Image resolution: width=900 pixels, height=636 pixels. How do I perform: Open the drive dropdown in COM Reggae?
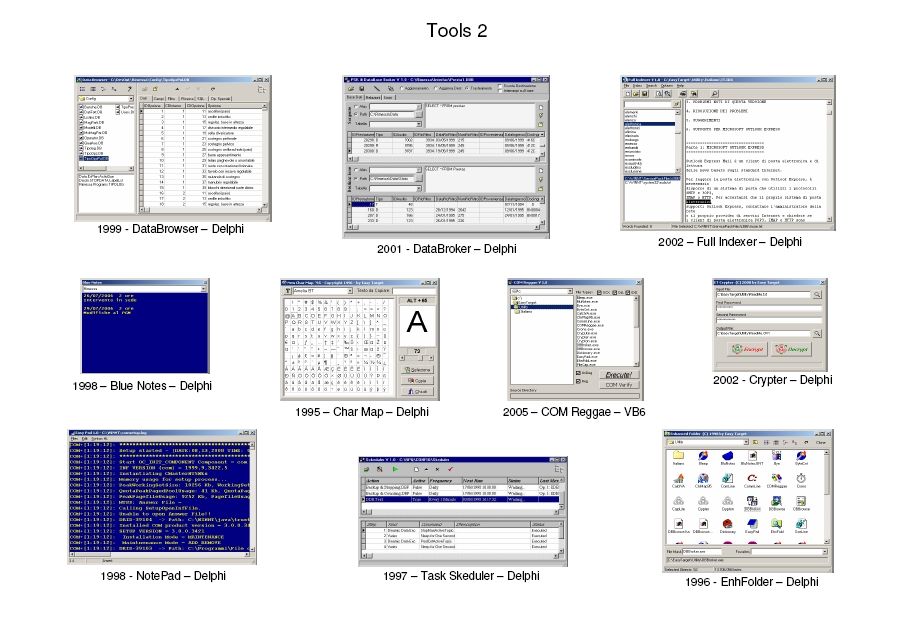point(570,291)
